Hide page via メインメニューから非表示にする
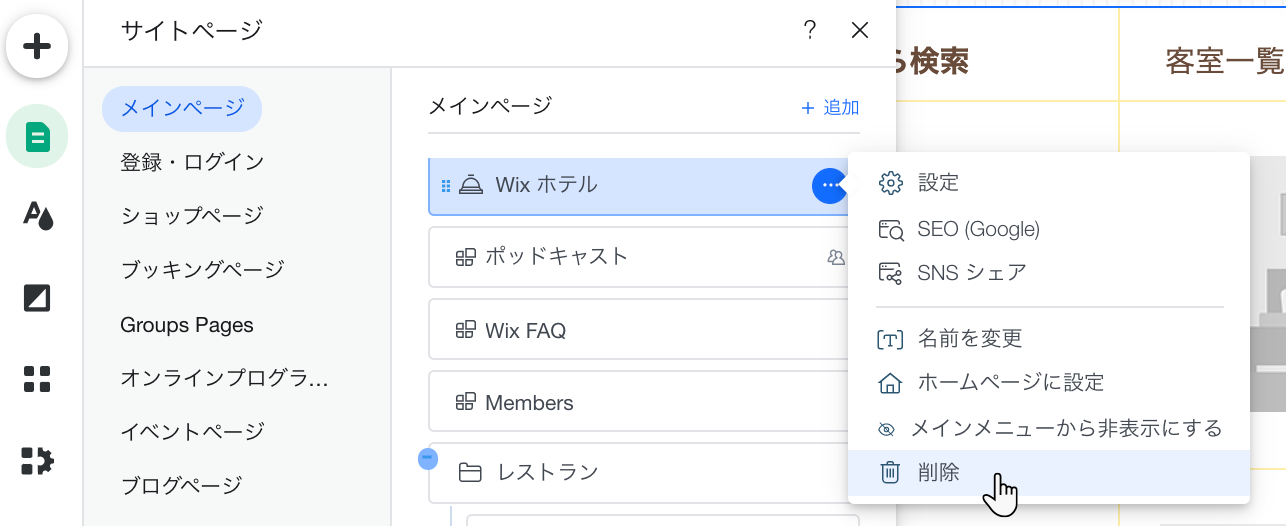Viewport: 1286px width, 526px height. [x=1052, y=429]
